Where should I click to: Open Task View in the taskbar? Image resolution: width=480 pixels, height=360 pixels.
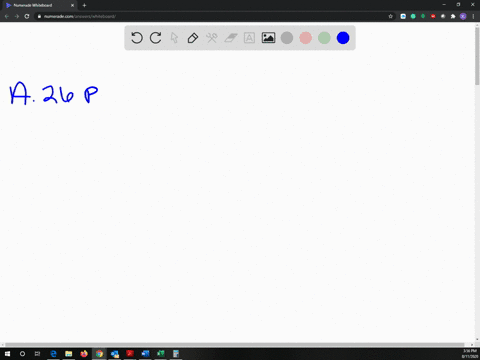point(37,354)
